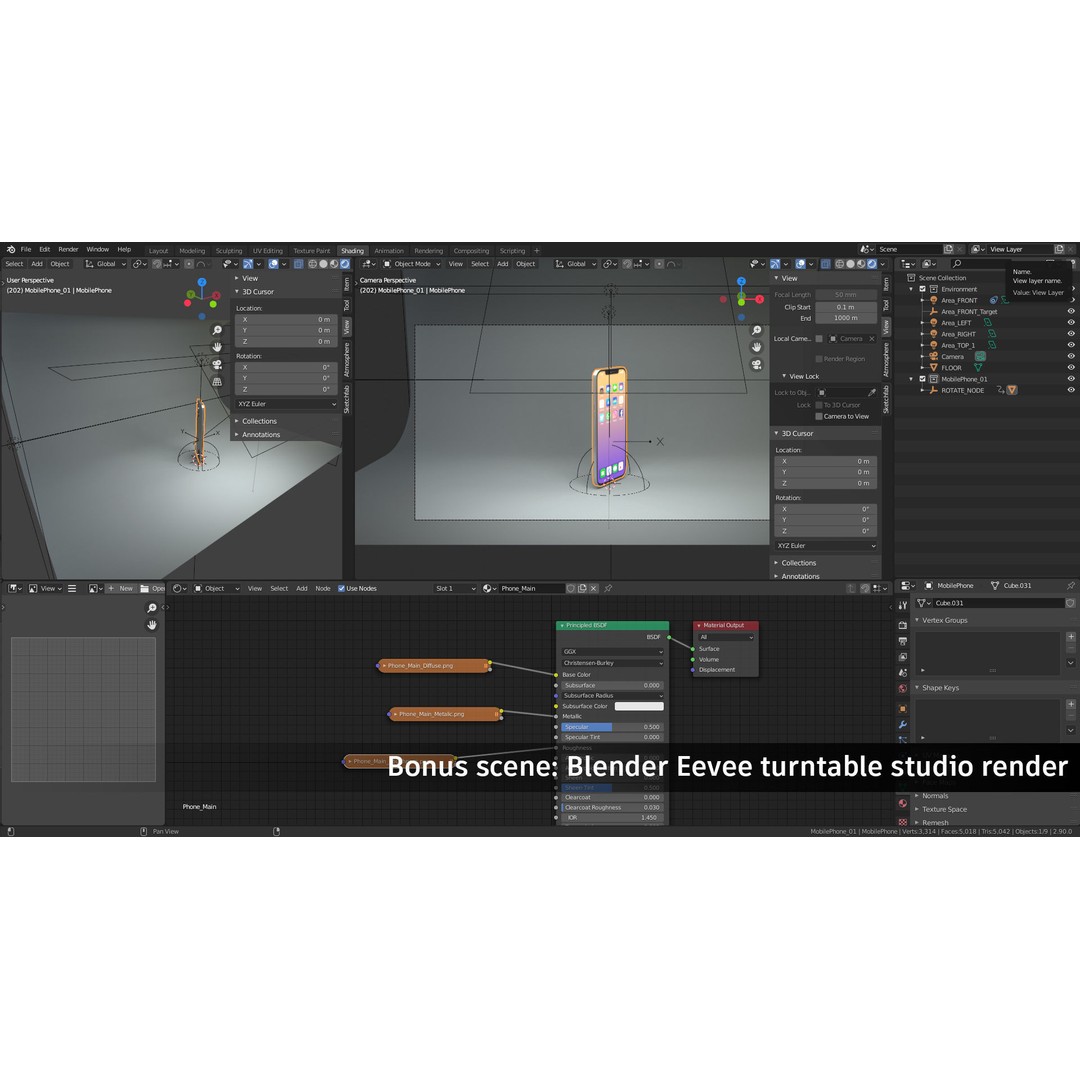The width and height of the screenshot is (1080, 1080).
Task: Click the FLOOR mesh data icon in outliner
Action: [978, 367]
